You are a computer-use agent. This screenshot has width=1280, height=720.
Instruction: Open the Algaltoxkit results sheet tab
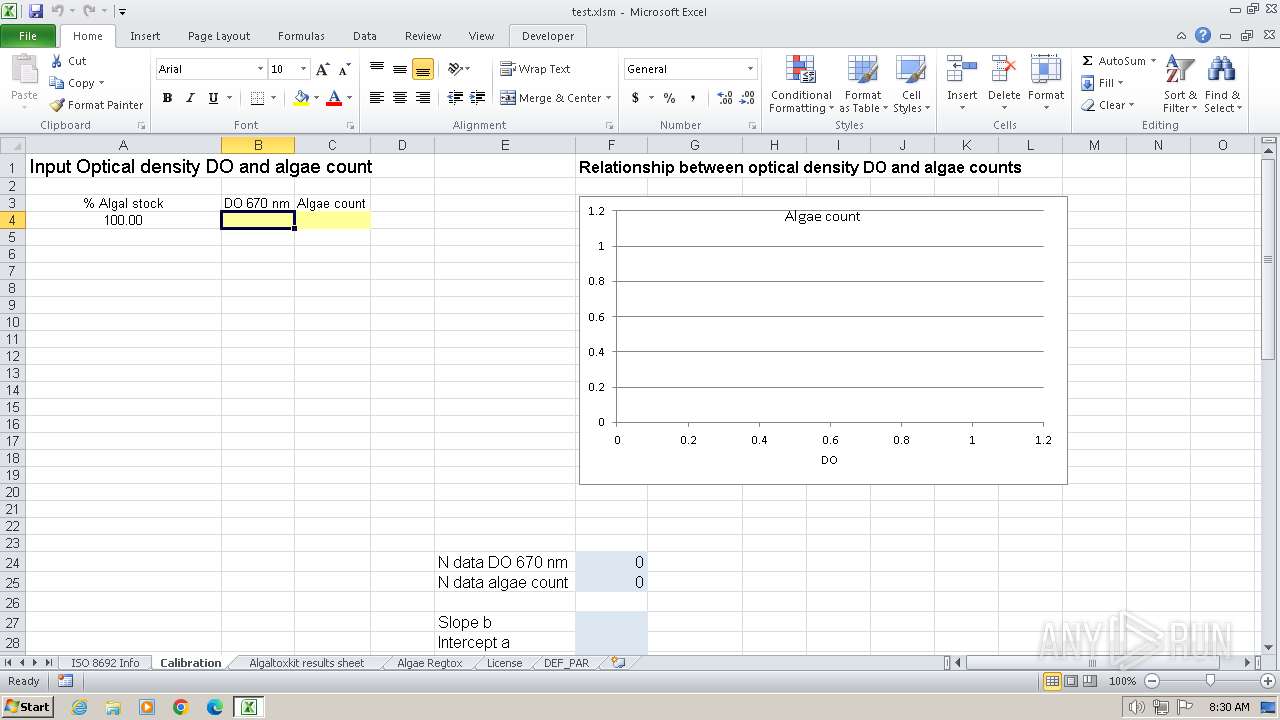point(306,663)
